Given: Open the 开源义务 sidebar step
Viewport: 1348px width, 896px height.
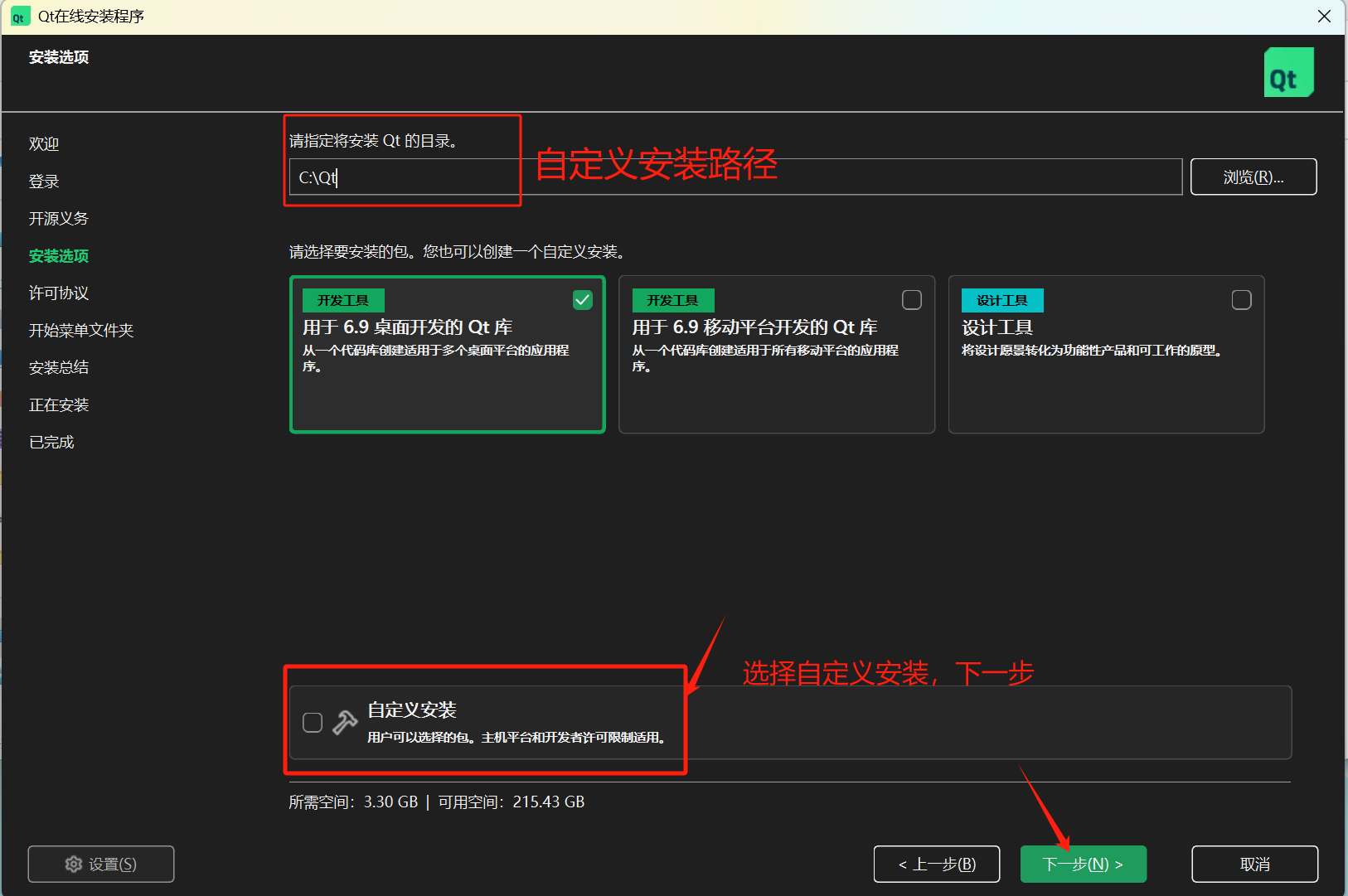Looking at the screenshot, I should pos(59,218).
